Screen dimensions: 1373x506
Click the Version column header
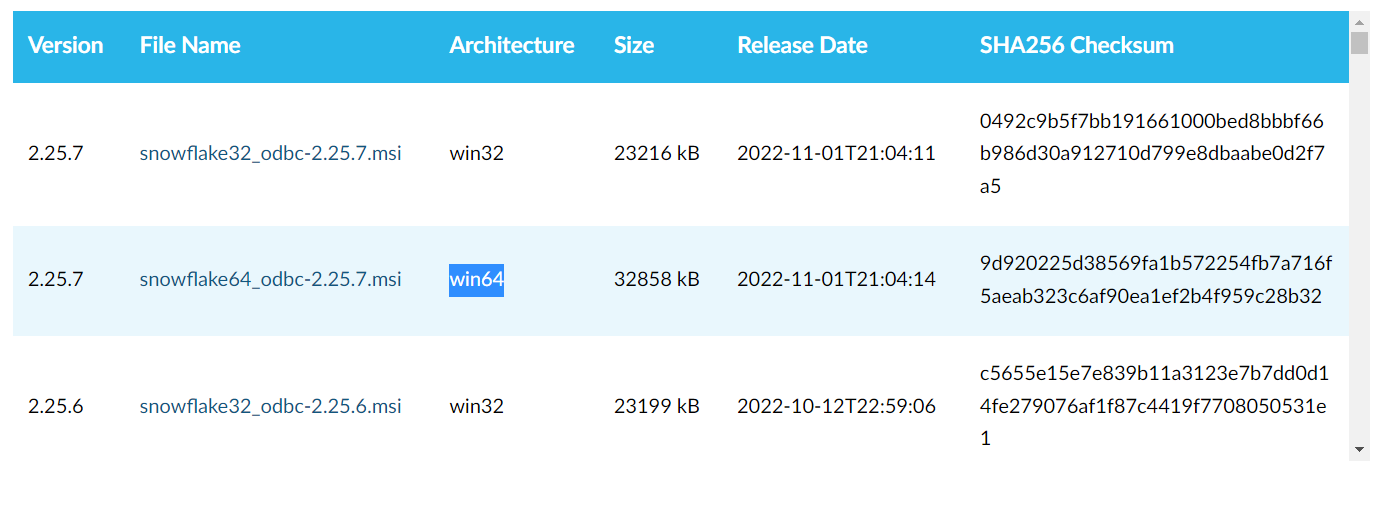[x=65, y=45]
